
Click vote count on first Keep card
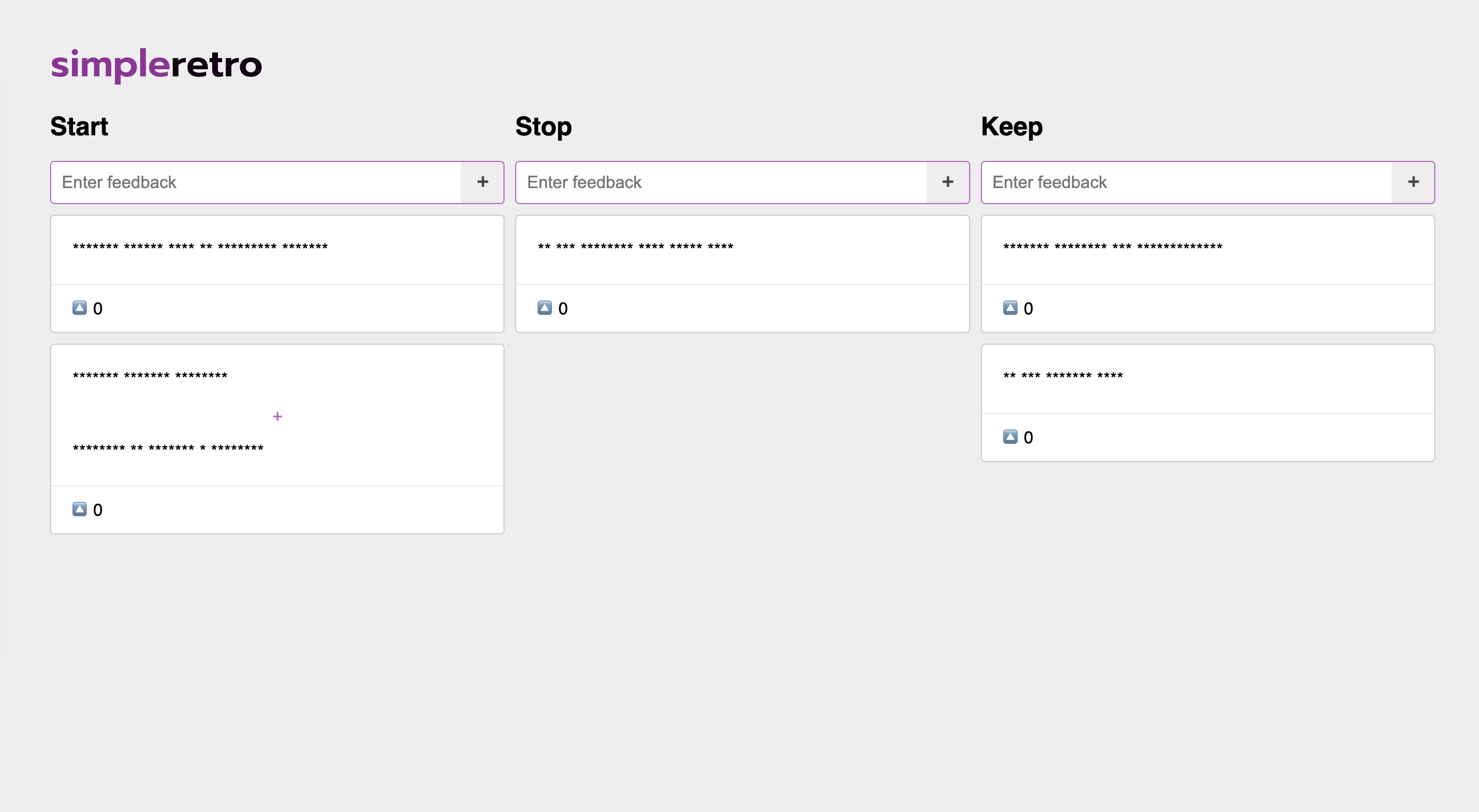1028,309
